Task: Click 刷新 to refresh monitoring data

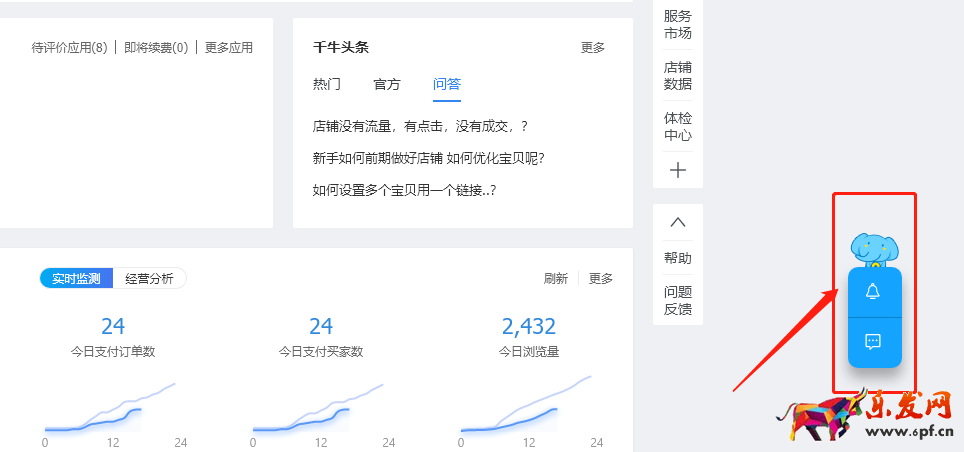Action: [556, 279]
